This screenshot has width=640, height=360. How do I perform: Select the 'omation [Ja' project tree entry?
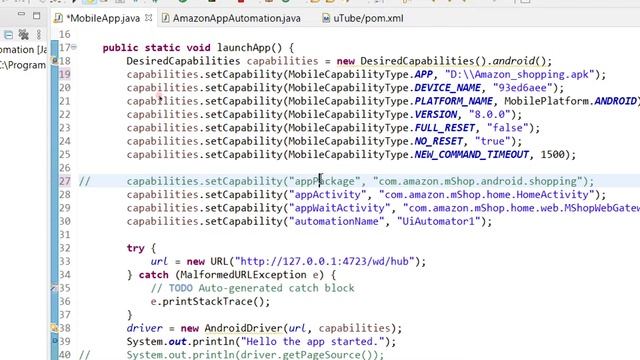[x=23, y=50]
